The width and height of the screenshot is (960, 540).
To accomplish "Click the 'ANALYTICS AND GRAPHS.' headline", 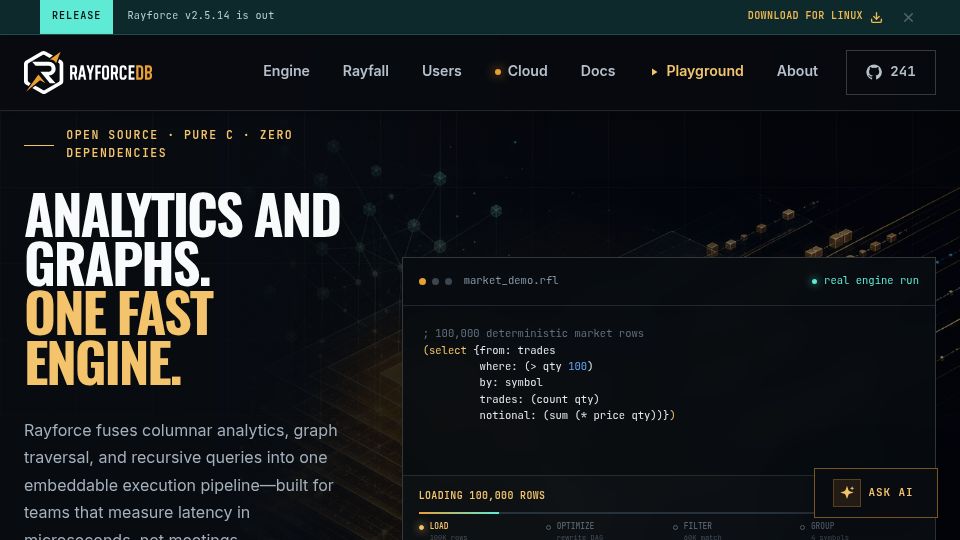I will click(182, 238).
